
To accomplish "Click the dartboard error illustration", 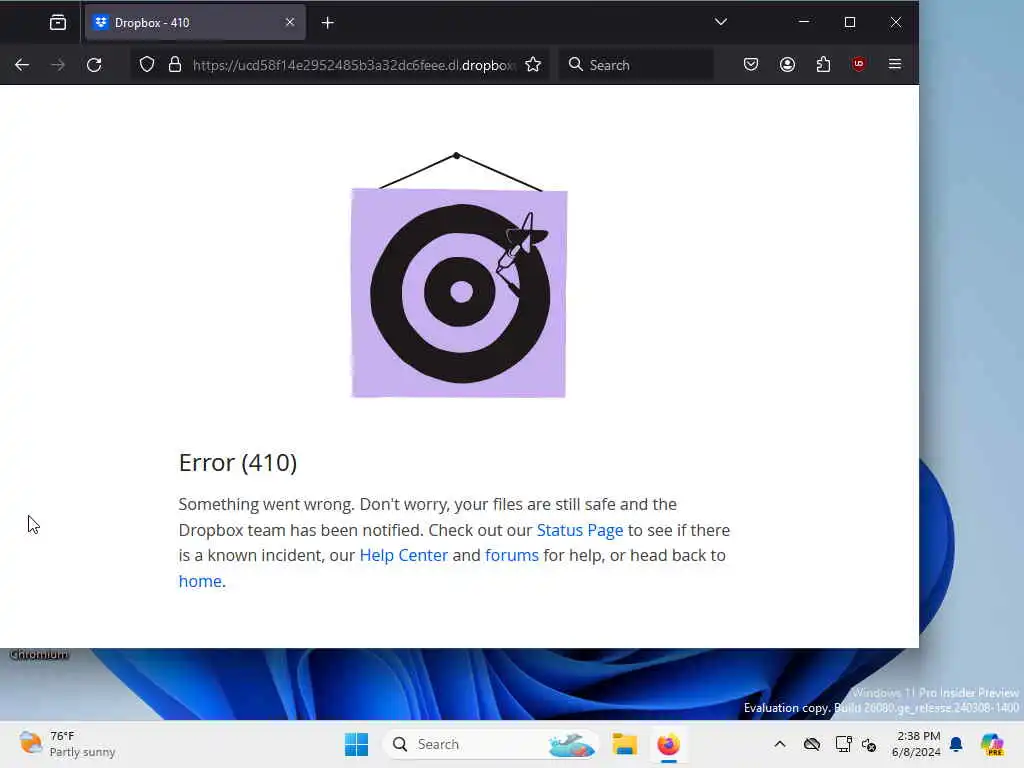I will pos(459,276).
